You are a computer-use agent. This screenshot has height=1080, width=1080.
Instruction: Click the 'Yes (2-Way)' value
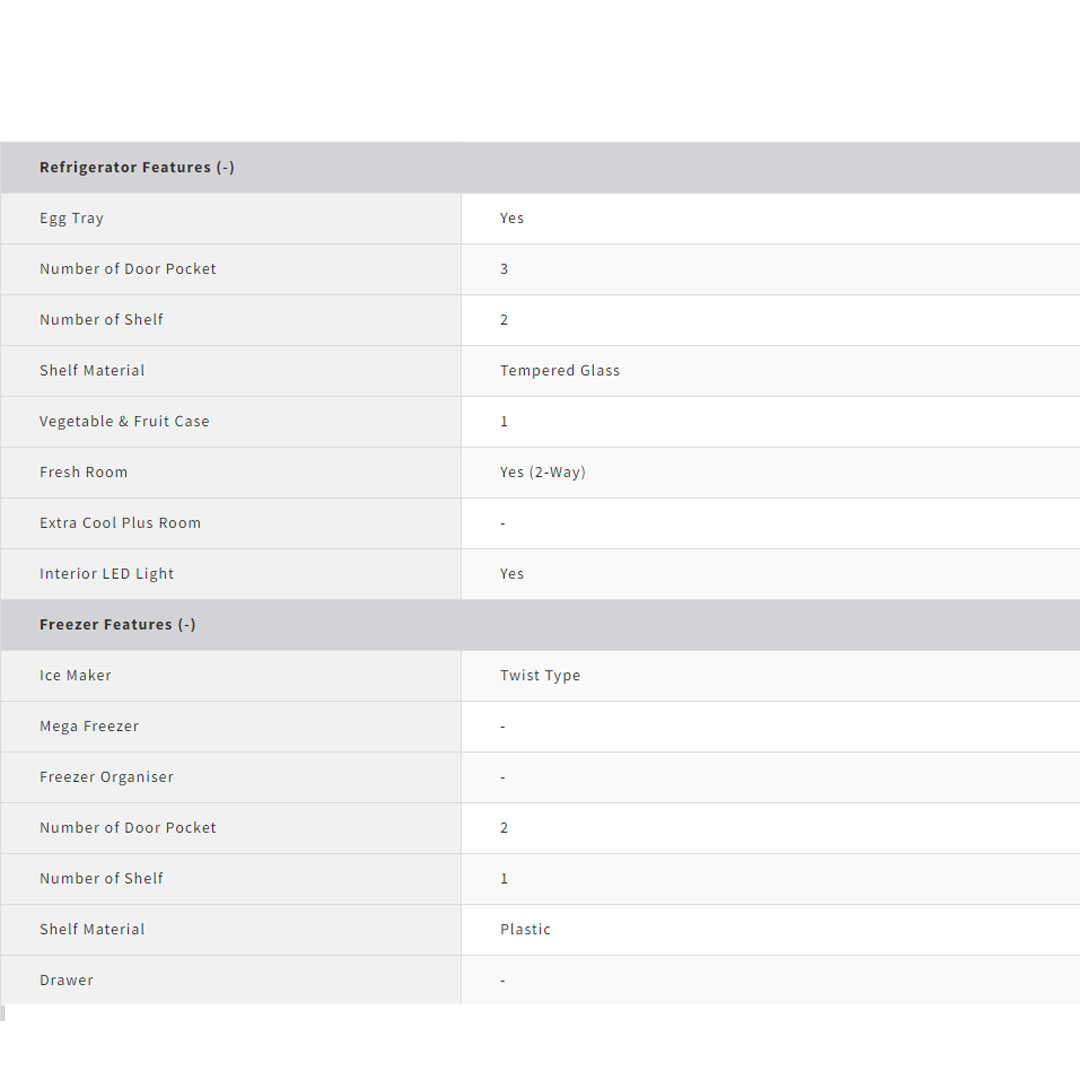click(x=543, y=472)
